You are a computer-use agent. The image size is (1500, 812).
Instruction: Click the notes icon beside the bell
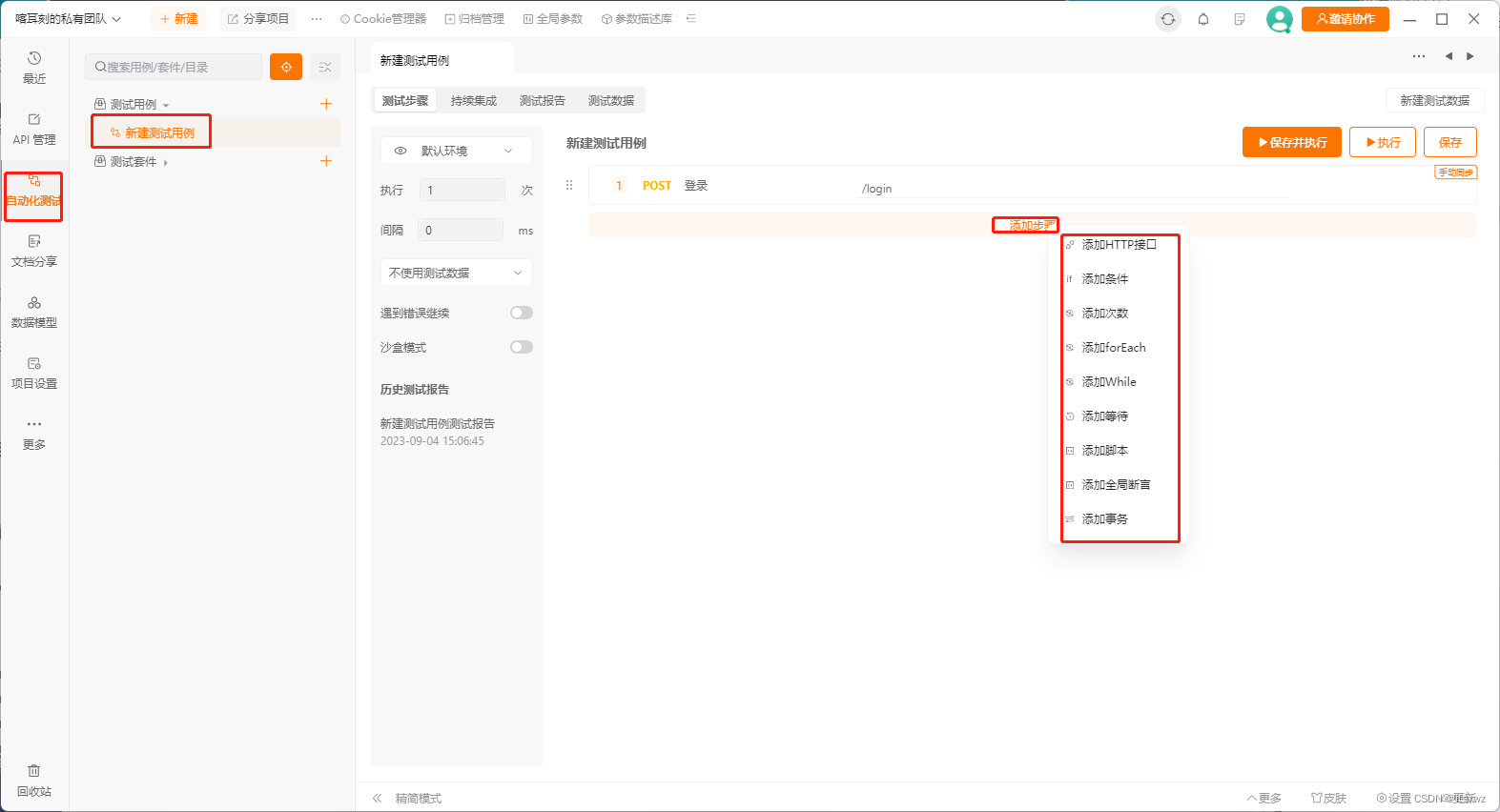tap(1240, 19)
